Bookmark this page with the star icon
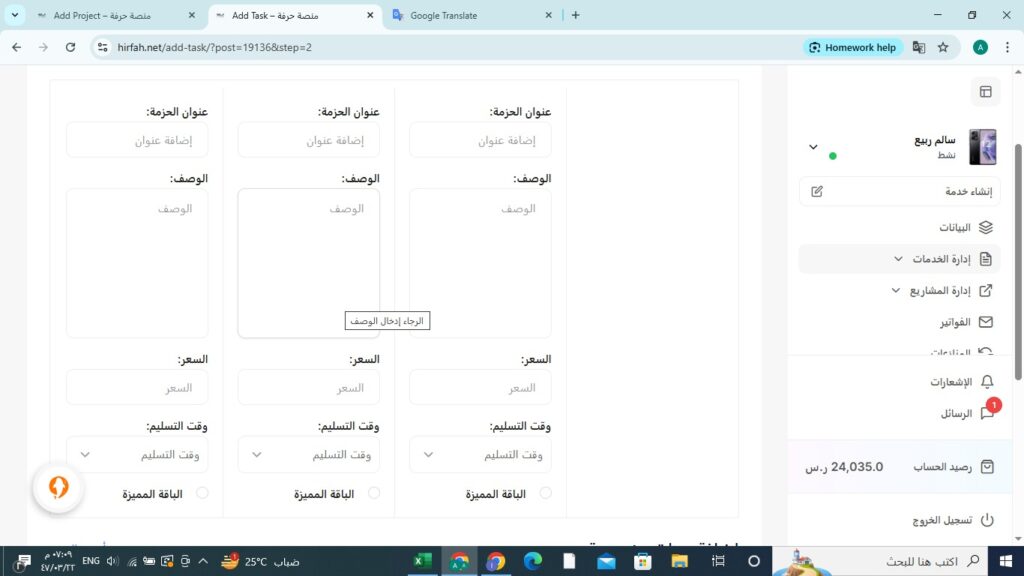The image size is (1024, 576). (943, 47)
